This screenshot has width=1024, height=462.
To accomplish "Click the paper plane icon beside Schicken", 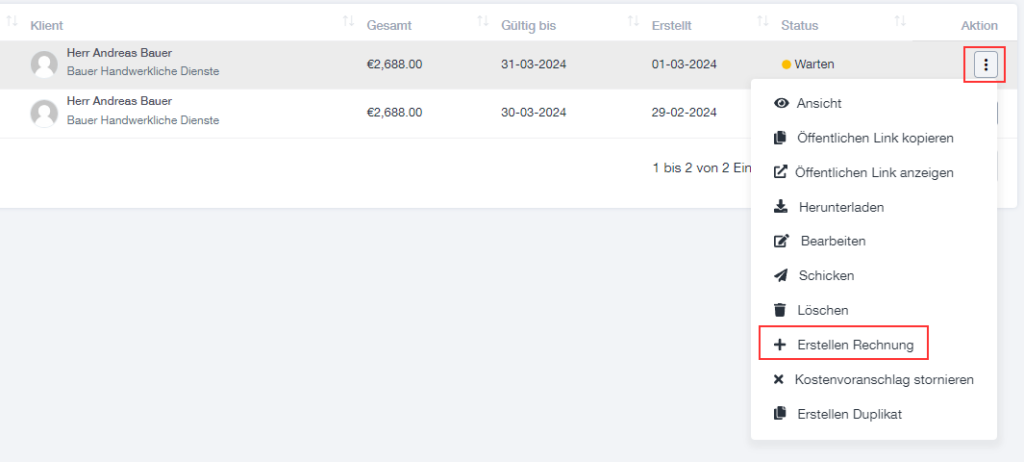I will [x=780, y=276].
